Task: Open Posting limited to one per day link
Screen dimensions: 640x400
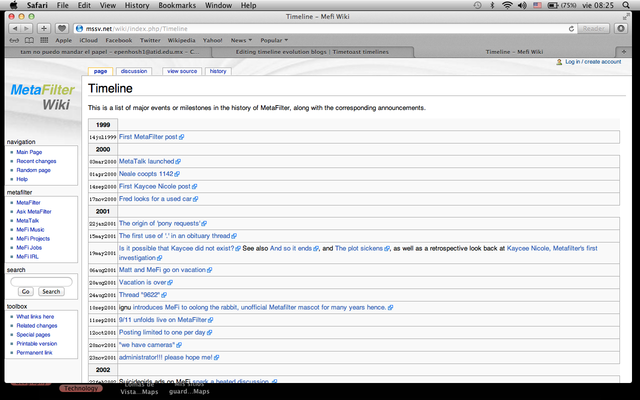Action: pos(162,332)
